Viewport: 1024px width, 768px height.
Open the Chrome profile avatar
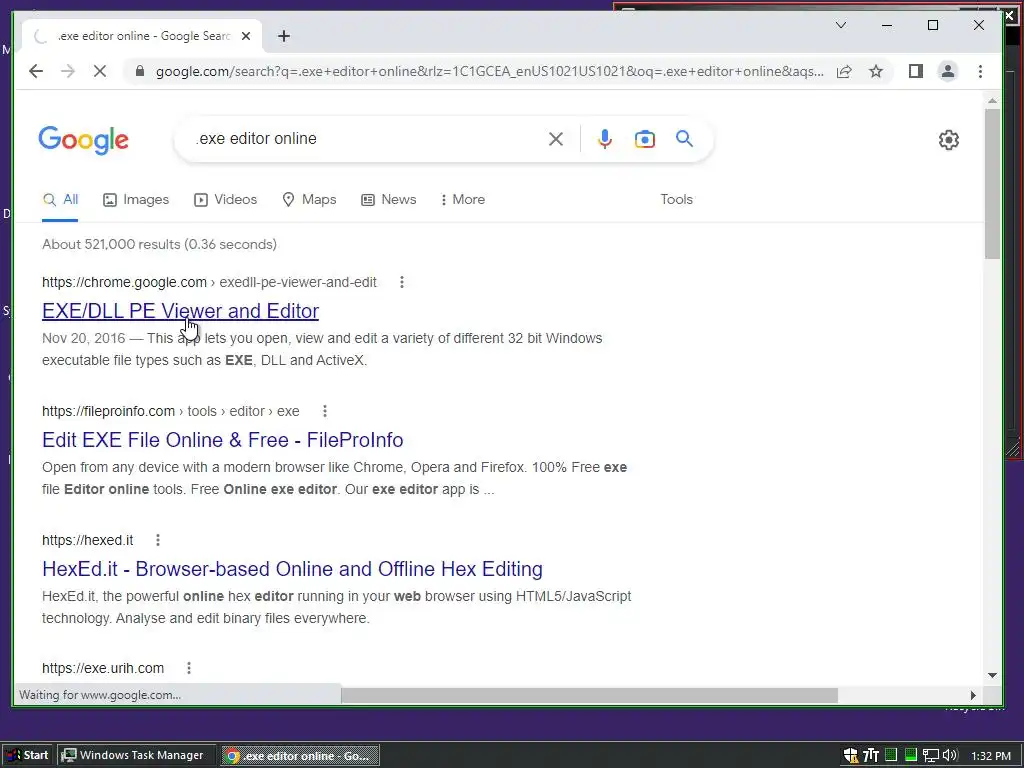pos(948,71)
